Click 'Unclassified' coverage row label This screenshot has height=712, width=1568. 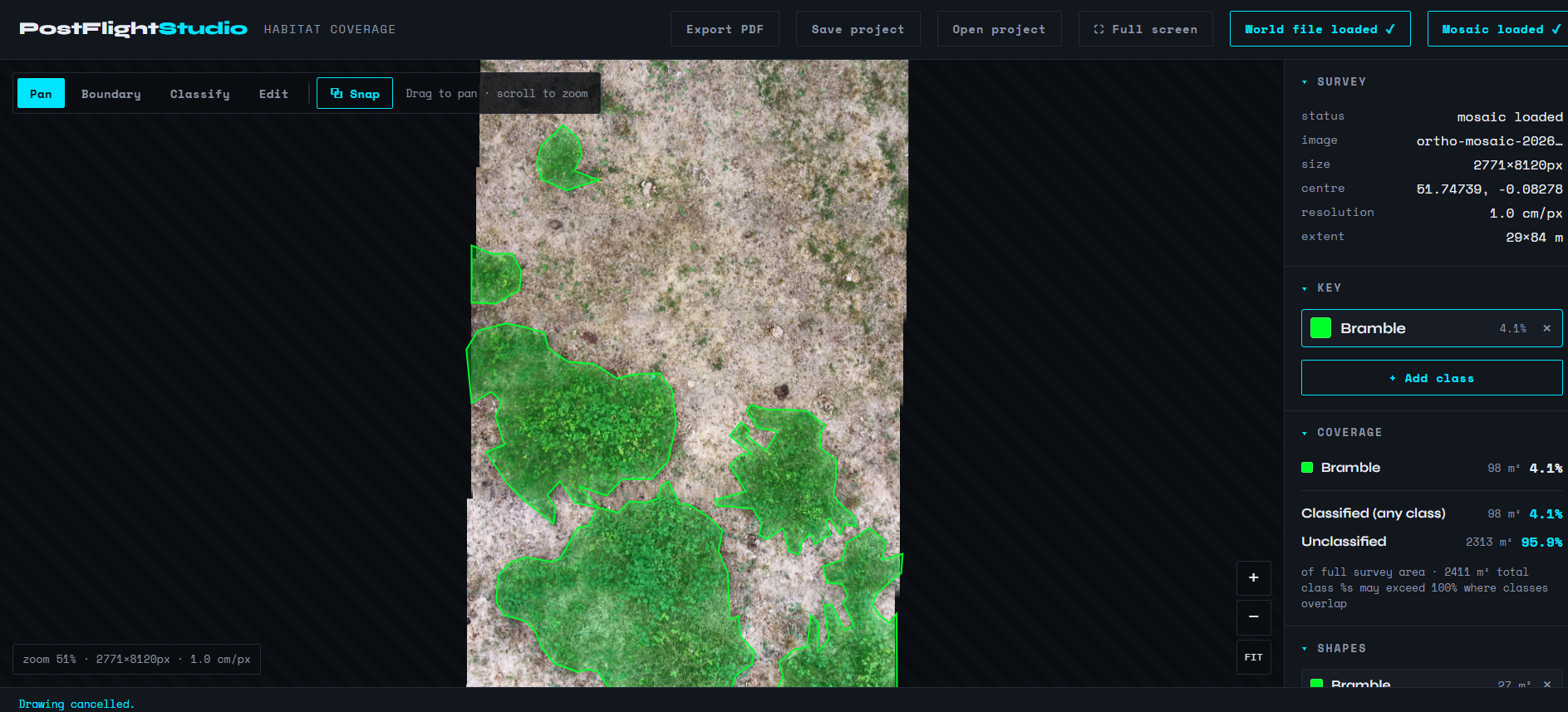[1344, 542]
